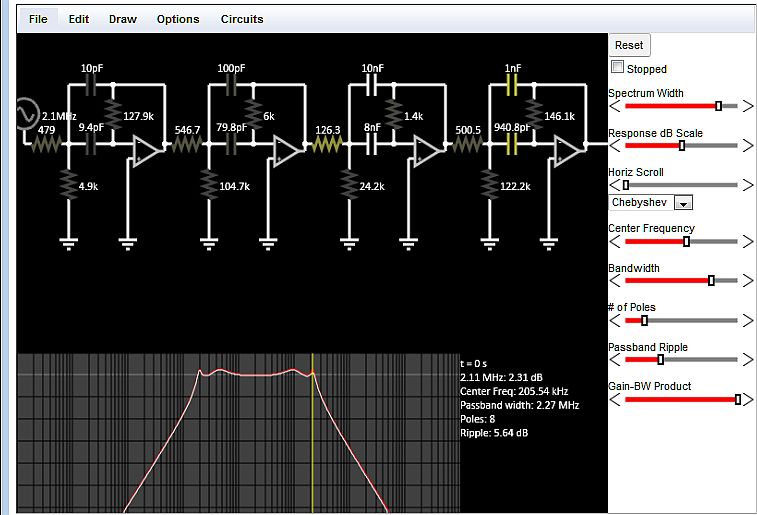Click the Passband width: 2.27 MHz readout
Screen dimensions: 757x515
click(x=519, y=405)
